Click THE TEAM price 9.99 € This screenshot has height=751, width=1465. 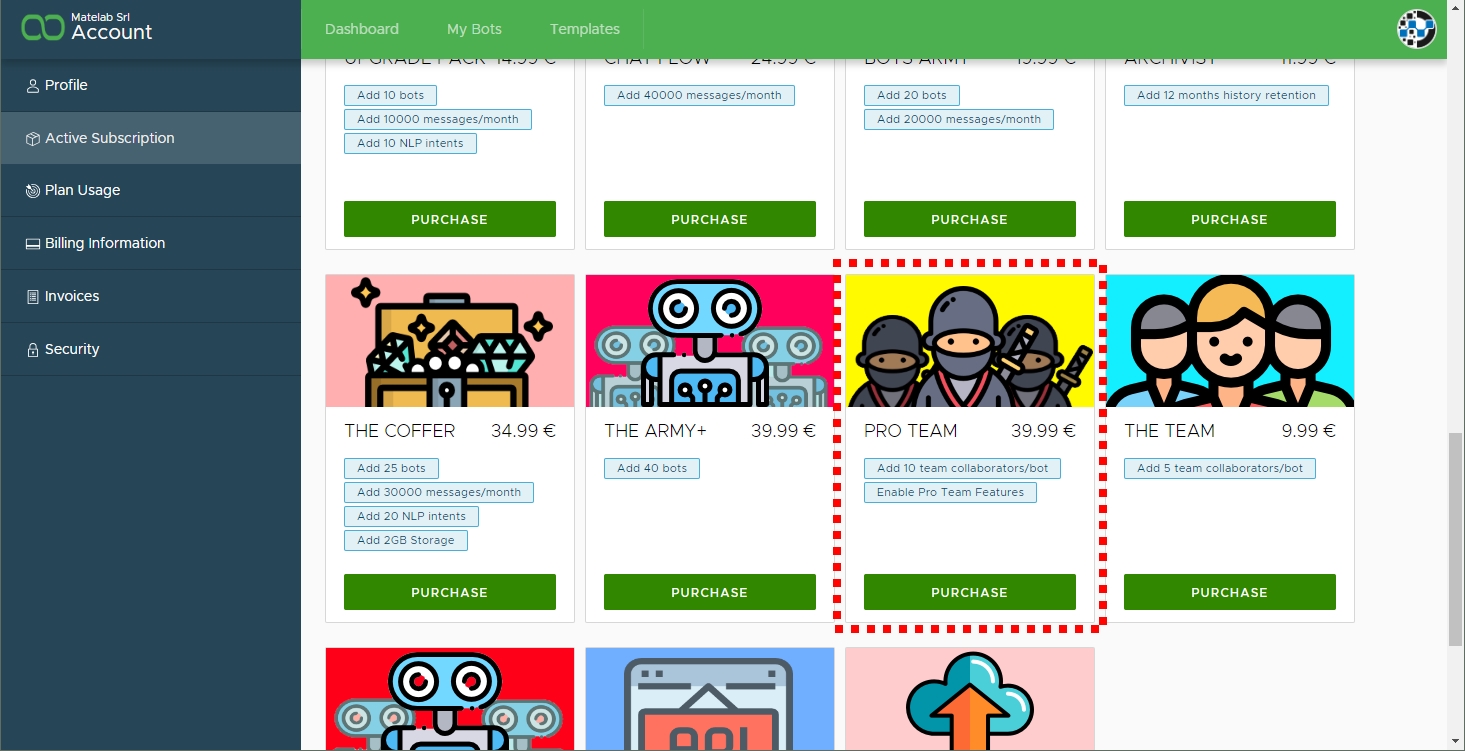[x=1308, y=431]
